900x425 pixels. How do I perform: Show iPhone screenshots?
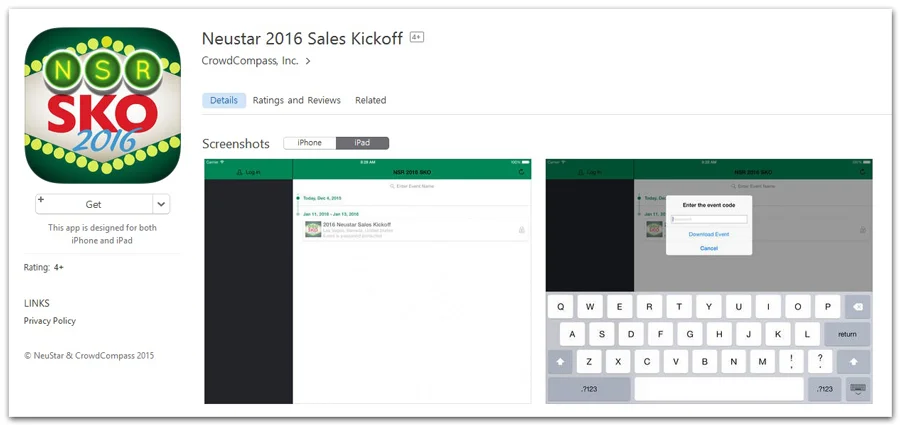click(x=309, y=143)
